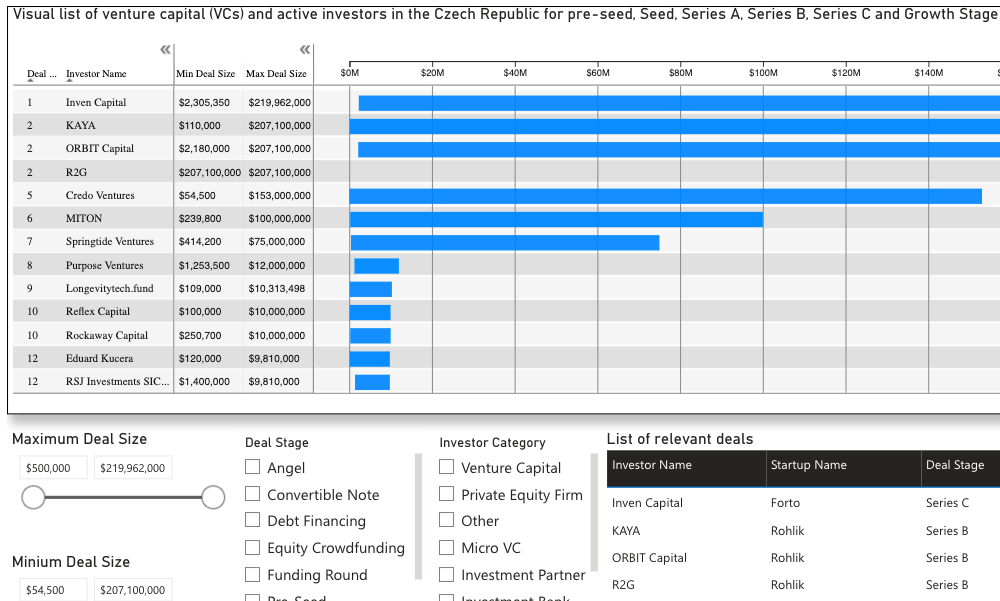Click the Springtide Ventures deal range bar
1000x601 pixels.
[505, 242]
